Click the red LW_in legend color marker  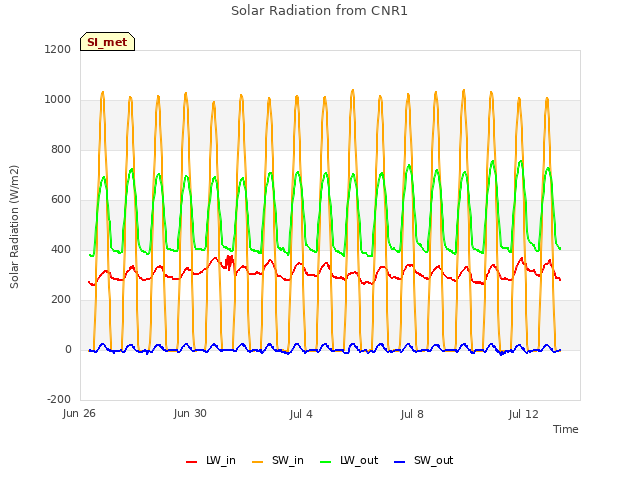tap(191, 462)
